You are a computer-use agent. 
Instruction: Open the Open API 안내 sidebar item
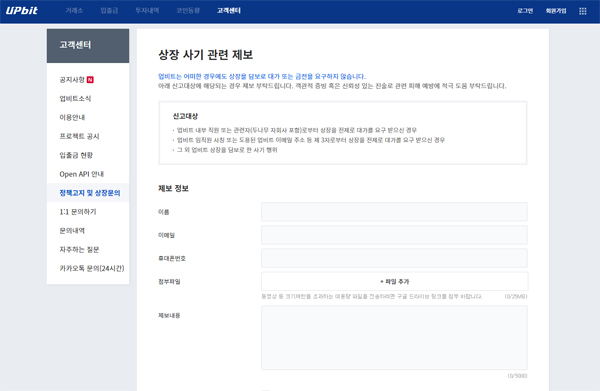(82, 174)
